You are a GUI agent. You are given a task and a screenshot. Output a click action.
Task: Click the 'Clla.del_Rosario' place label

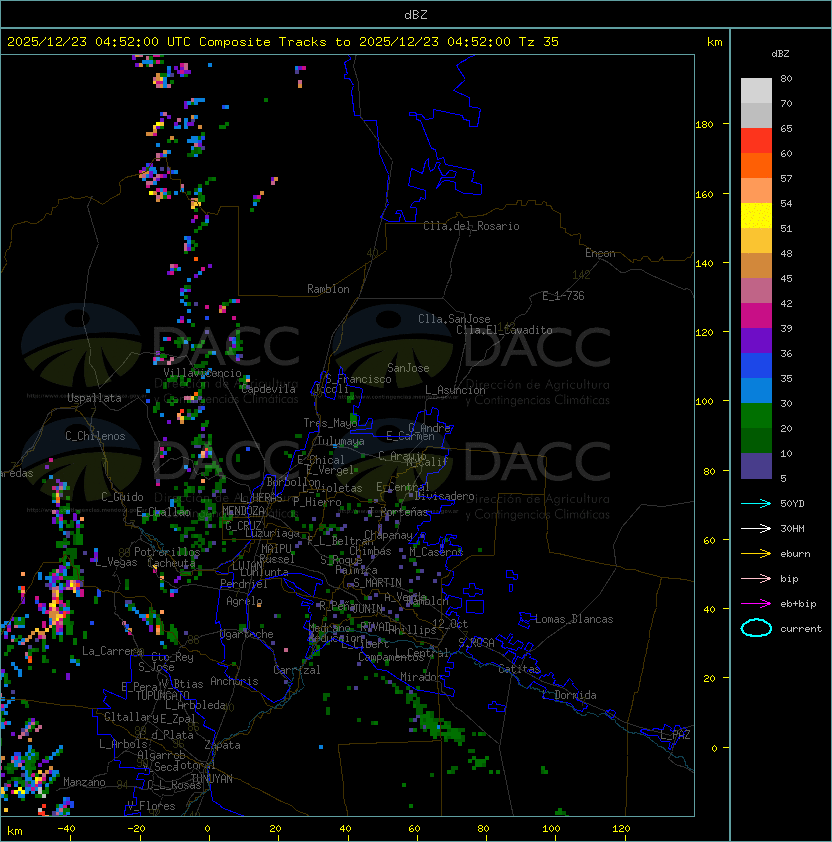471,226
